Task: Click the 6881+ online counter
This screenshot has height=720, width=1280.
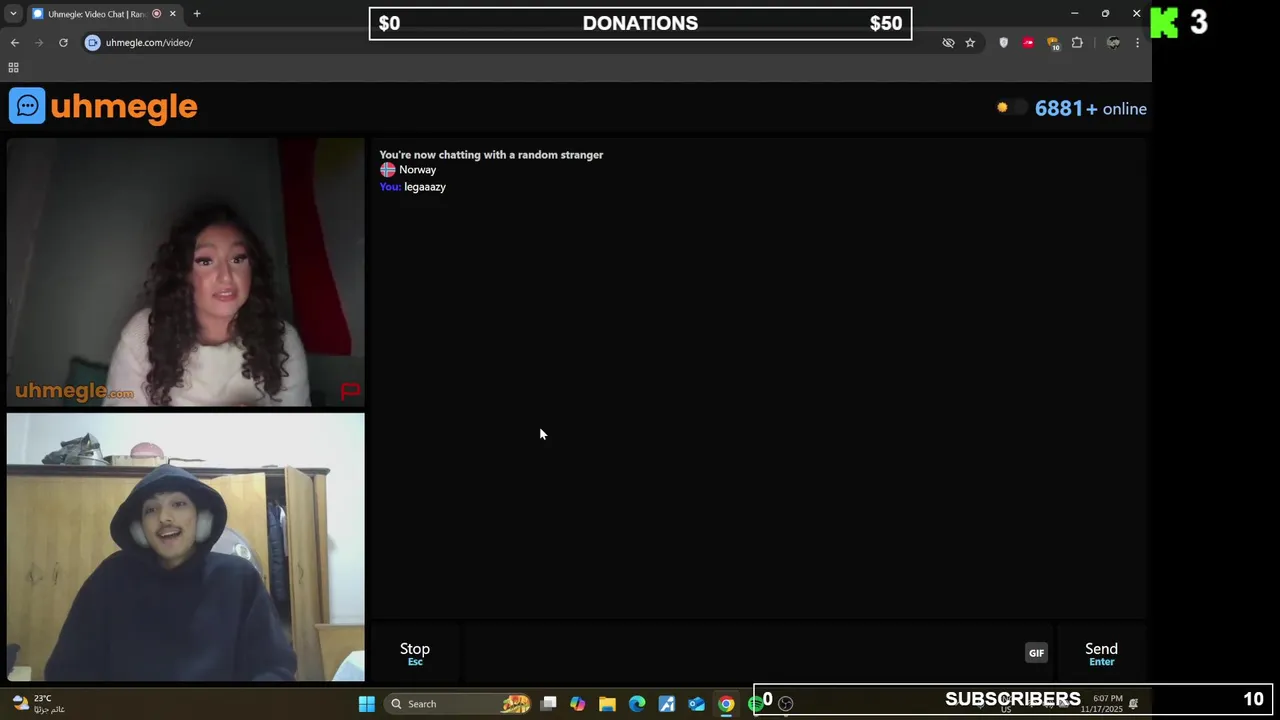Action: [1091, 109]
